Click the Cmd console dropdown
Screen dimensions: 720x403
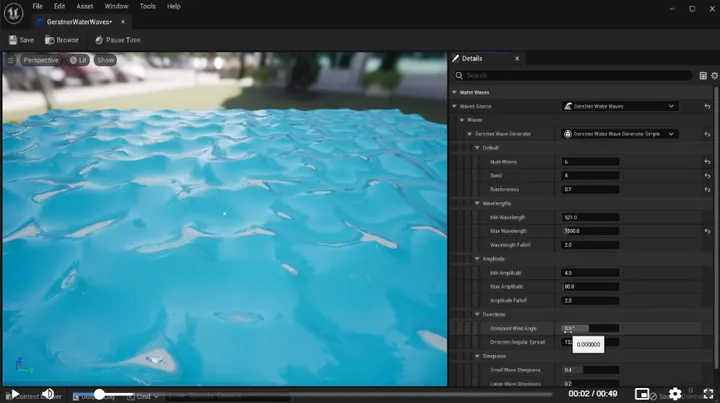143,396
